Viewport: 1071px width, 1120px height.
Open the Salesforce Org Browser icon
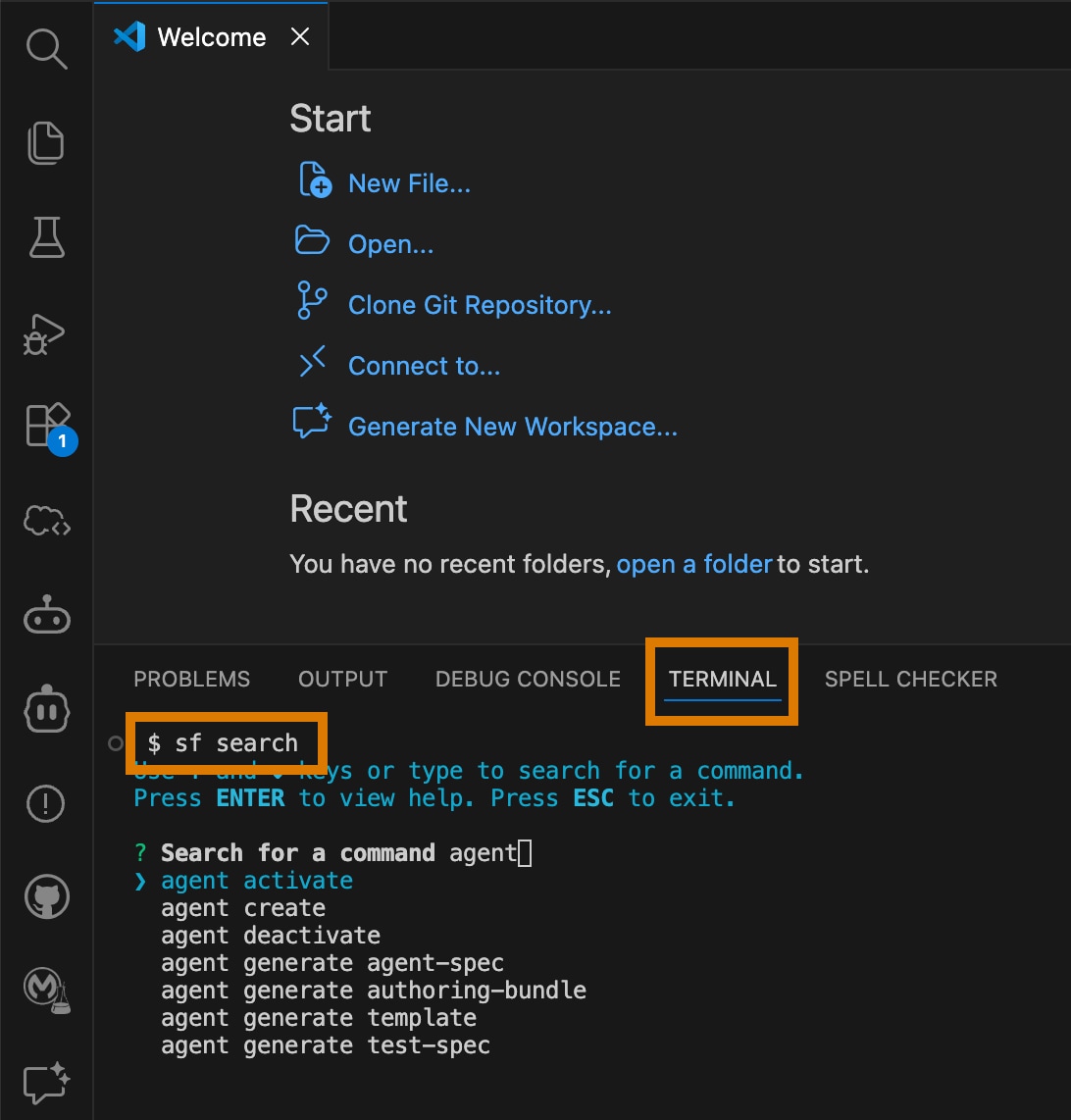(x=46, y=521)
